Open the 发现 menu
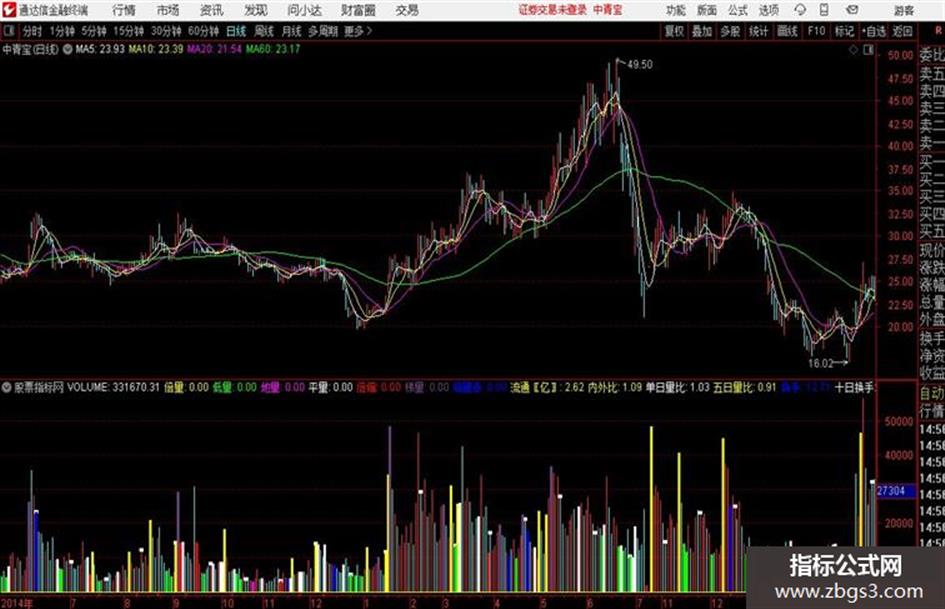The width and height of the screenshot is (945, 609). click(x=255, y=10)
